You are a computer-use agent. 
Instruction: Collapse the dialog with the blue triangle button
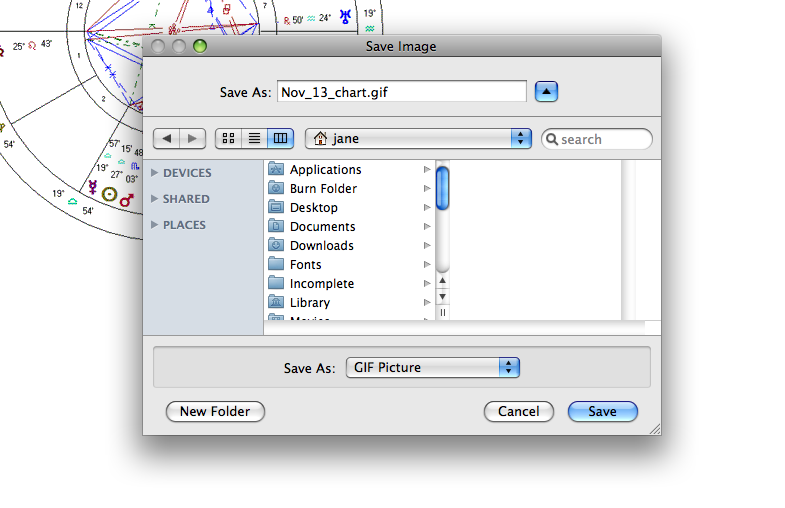tap(546, 92)
